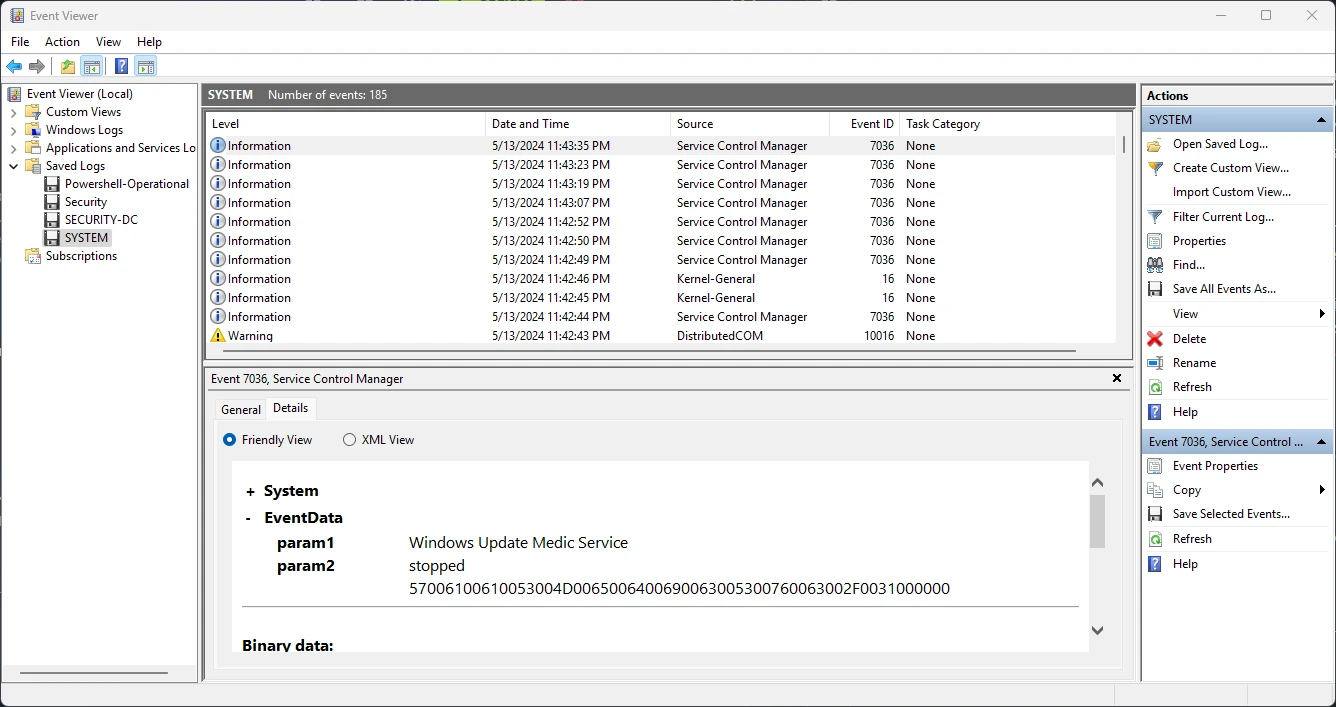Open the View menu in menu bar
Image resolution: width=1336 pixels, height=707 pixels.
pyautogui.click(x=108, y=42)
